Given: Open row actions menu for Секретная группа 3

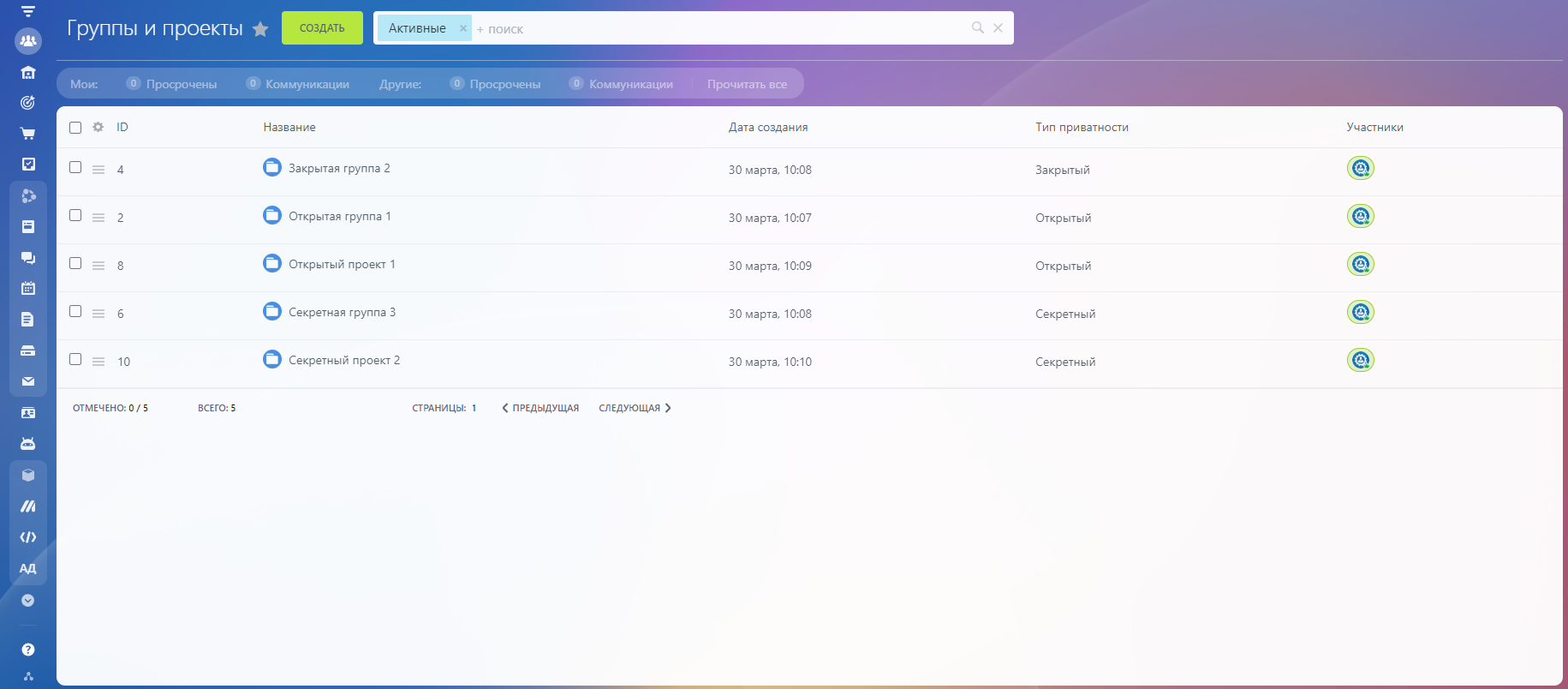Looking at the screenshot, I should pos(98,314).
